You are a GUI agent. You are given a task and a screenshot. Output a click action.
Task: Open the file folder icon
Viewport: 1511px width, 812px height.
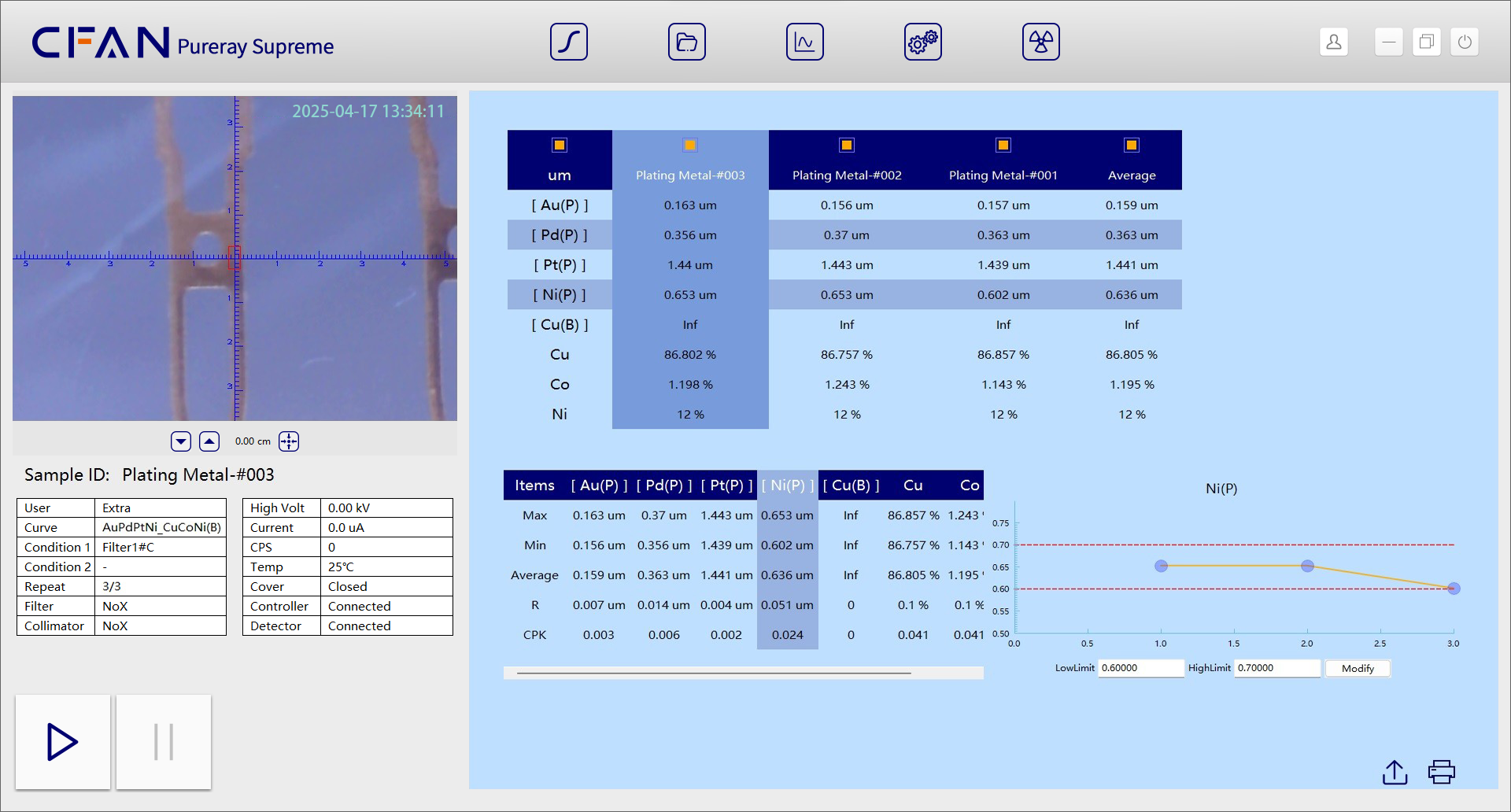coord(686,42)
